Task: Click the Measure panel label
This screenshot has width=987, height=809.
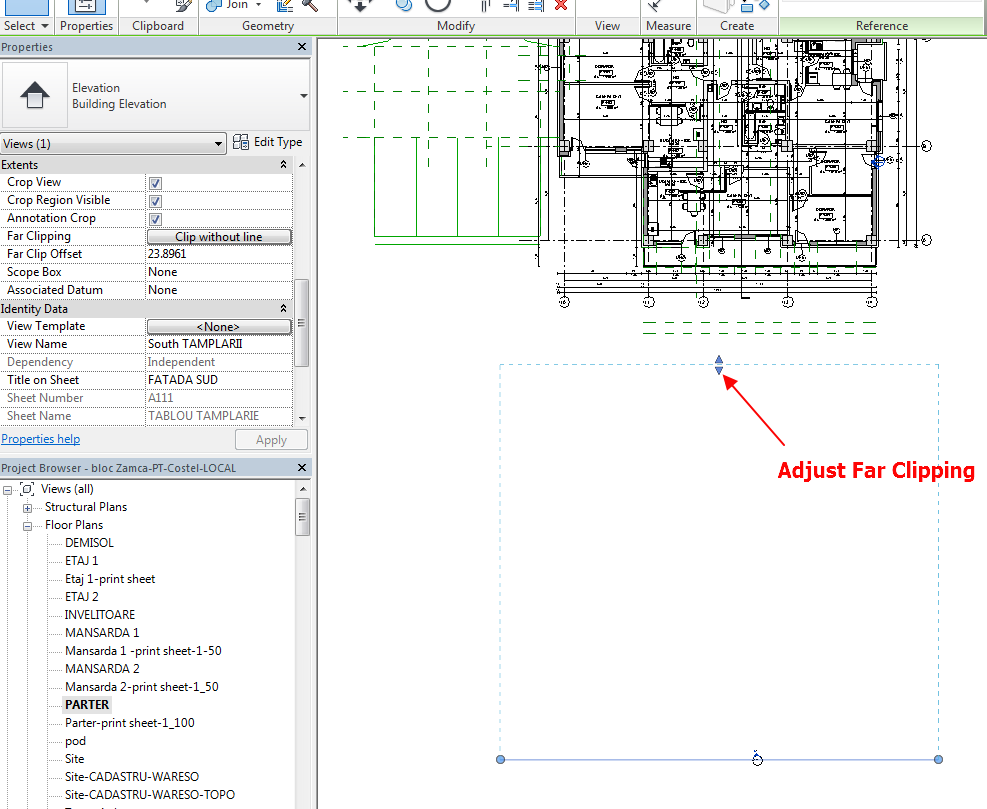Action: 668,26
